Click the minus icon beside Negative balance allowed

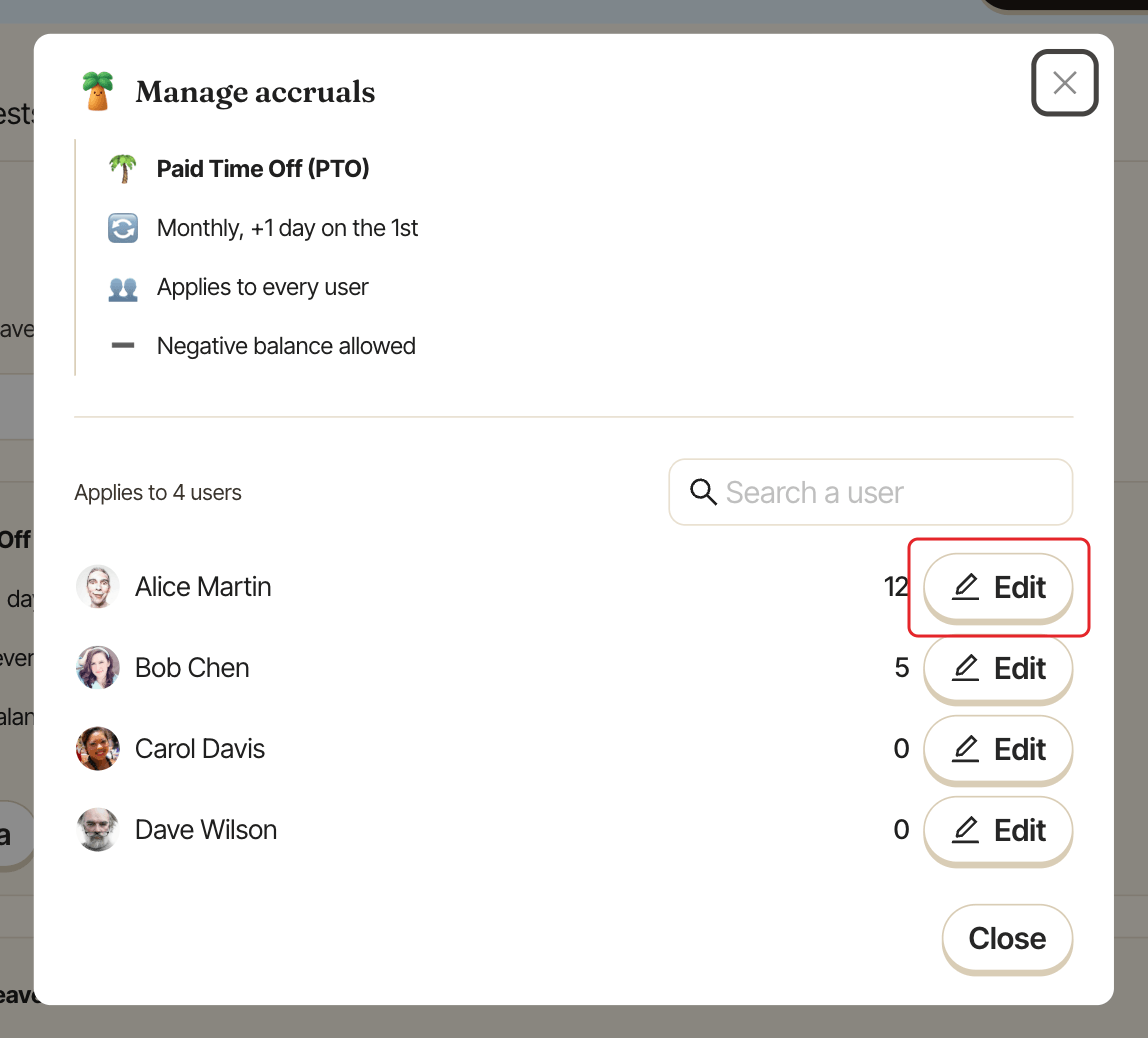tap(123, 346)
